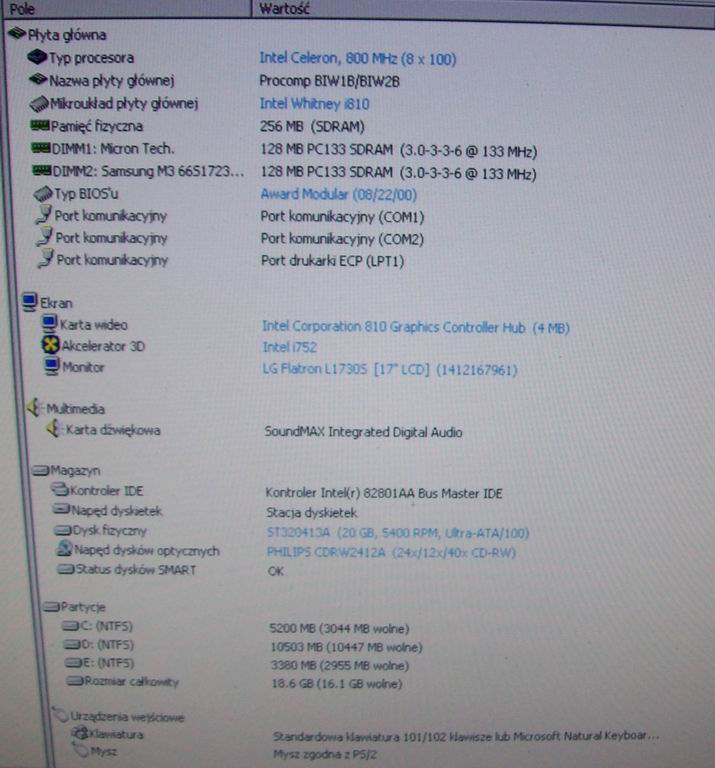Select the Port drukarki ECP (LPT1) value
Viewport: 715px width, 768px height.
click(333, 261)
